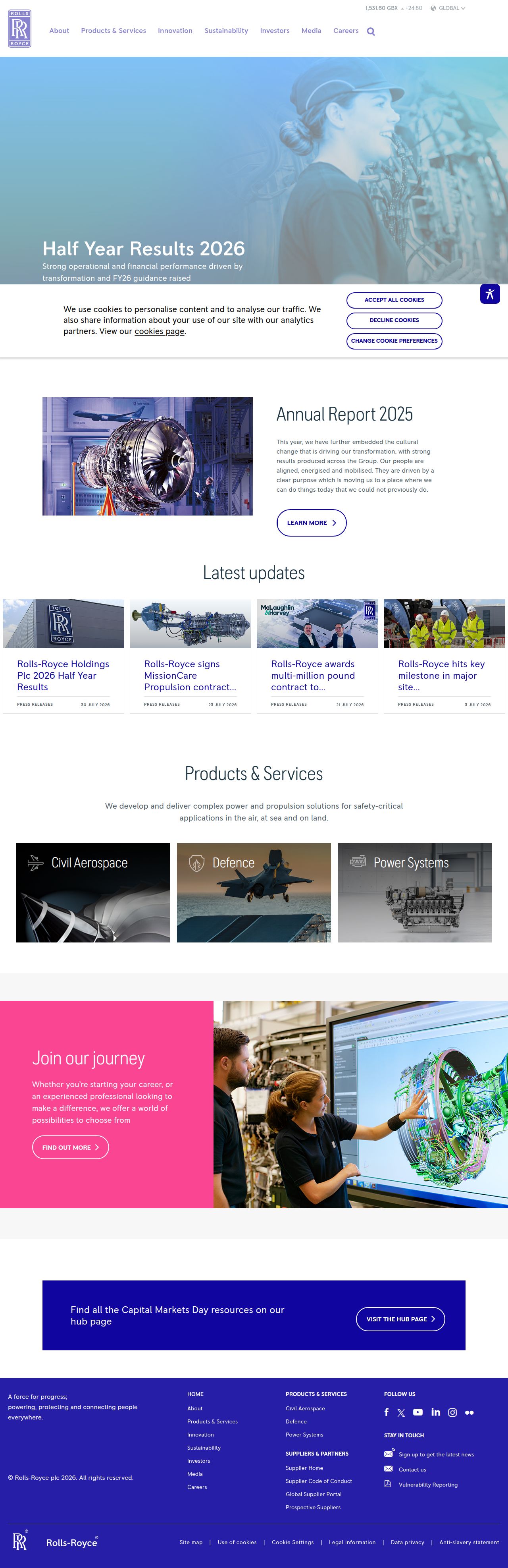Screen dimensions: 508x1568
Task: Open Global Supplier Portal link
Action: pos(313,1495)
